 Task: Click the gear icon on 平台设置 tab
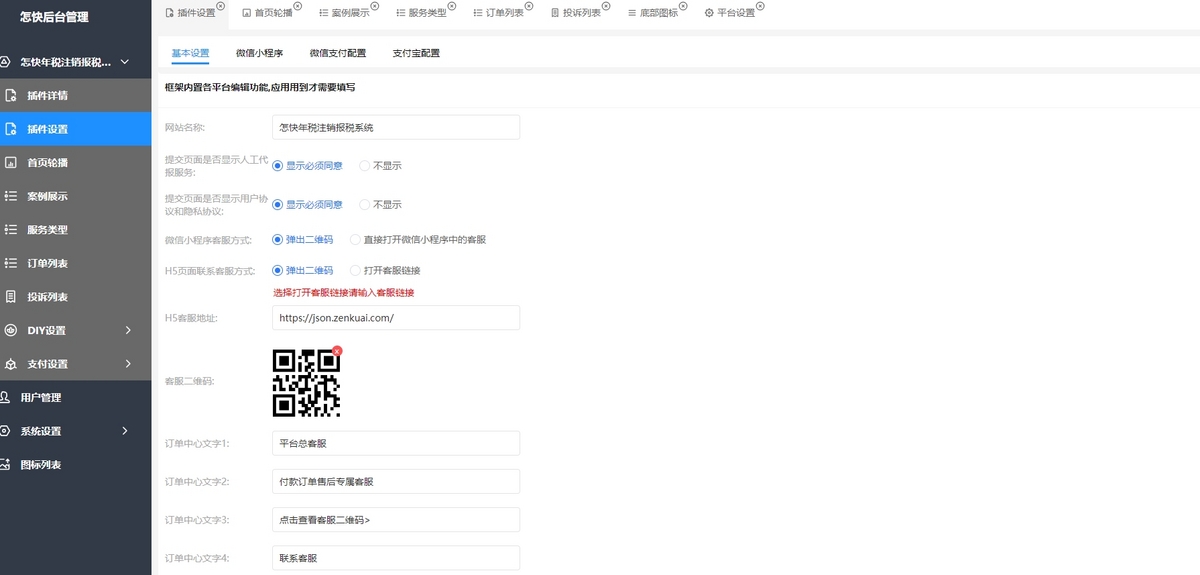(x=709, y=13)
